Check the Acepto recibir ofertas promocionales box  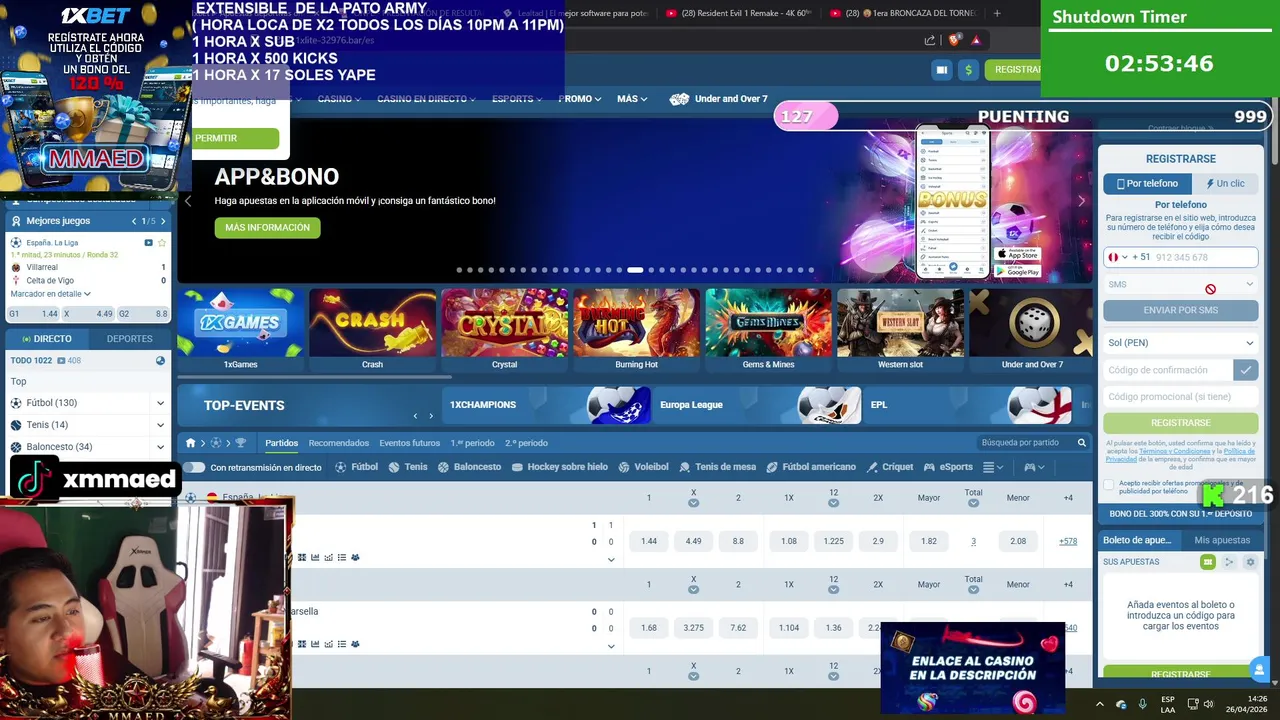point(1108,485)
